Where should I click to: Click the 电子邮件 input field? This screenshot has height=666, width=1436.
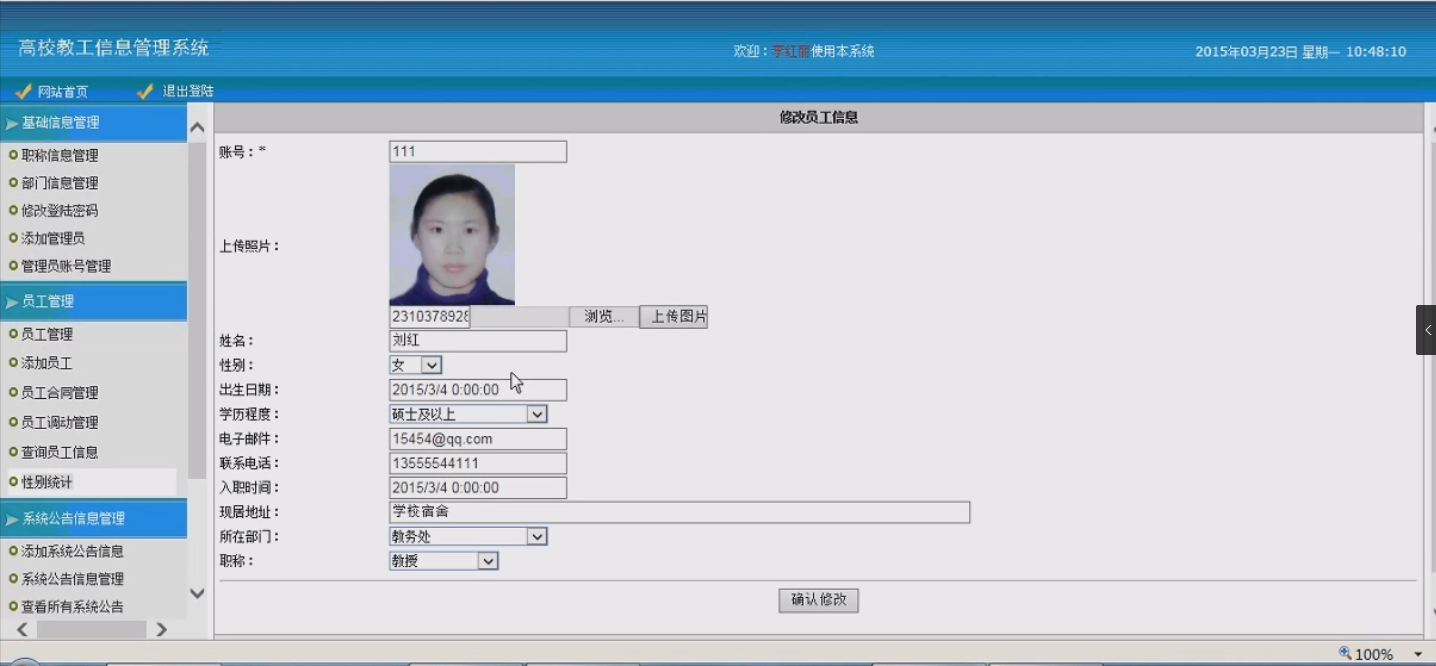click(478, 439)
